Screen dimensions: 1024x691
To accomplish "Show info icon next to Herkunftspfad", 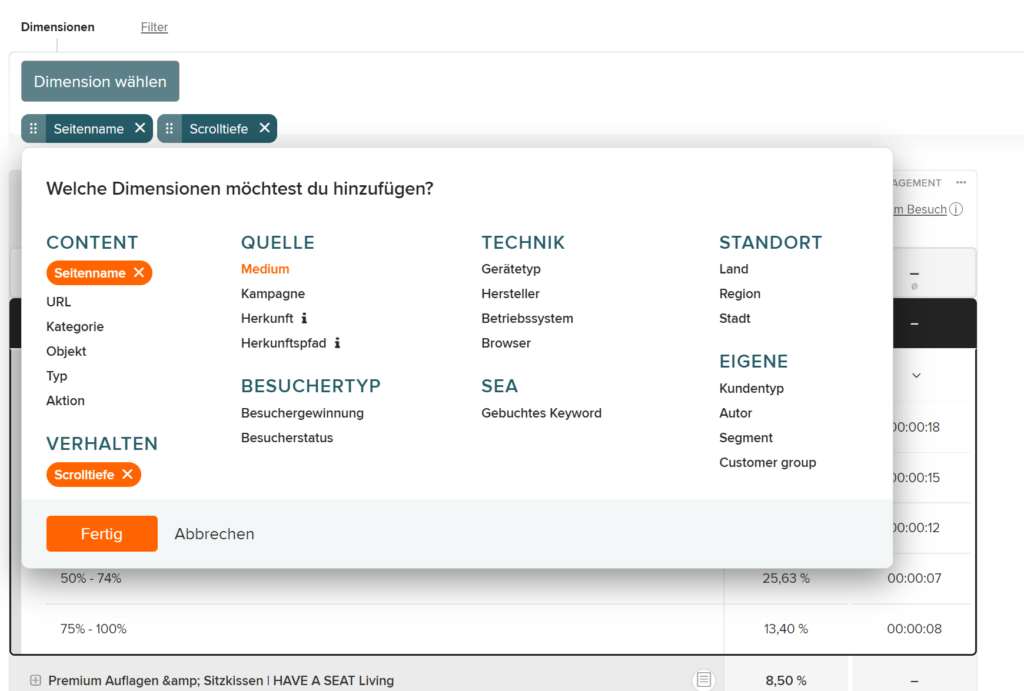I will click(337, 343).
